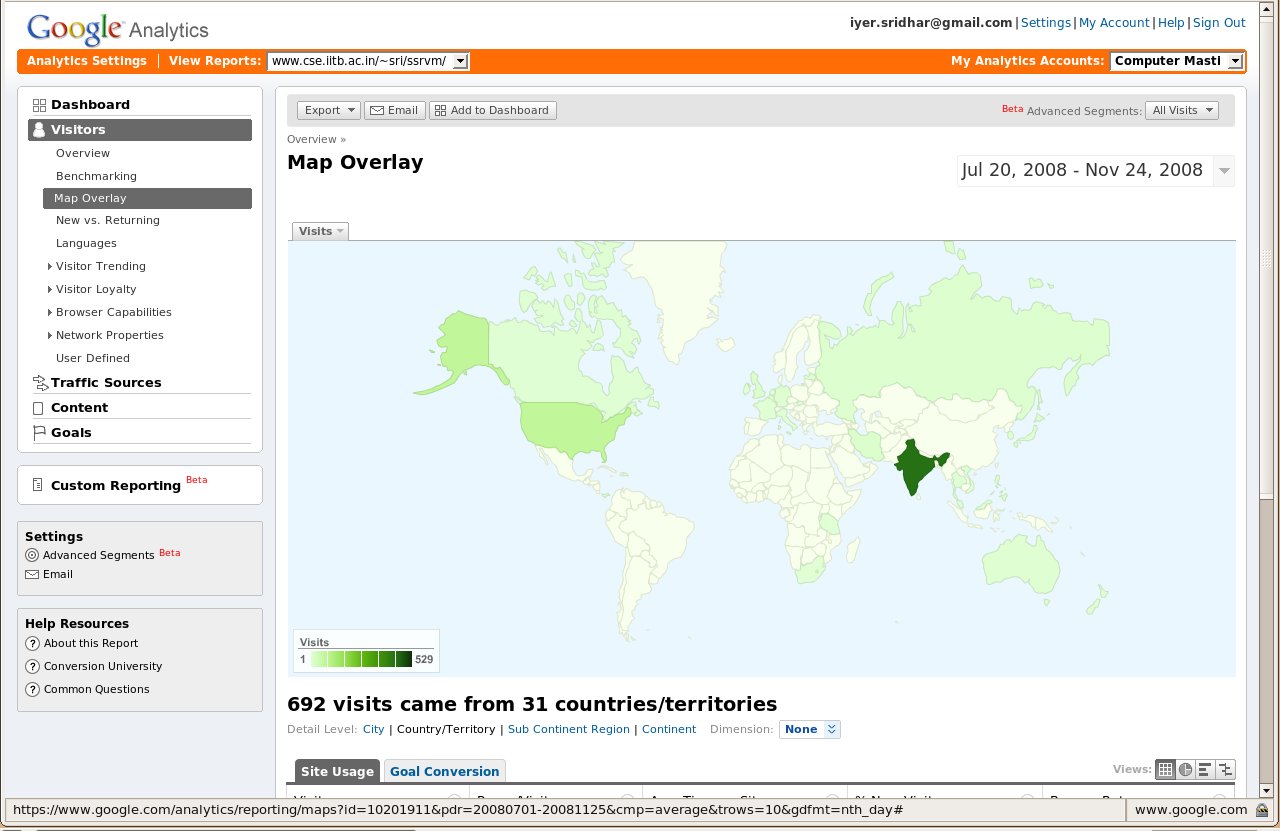Open the All Visits segments dropdown
The image size is (1280, 831).
pyautogui.click(x=1182, y=110)
